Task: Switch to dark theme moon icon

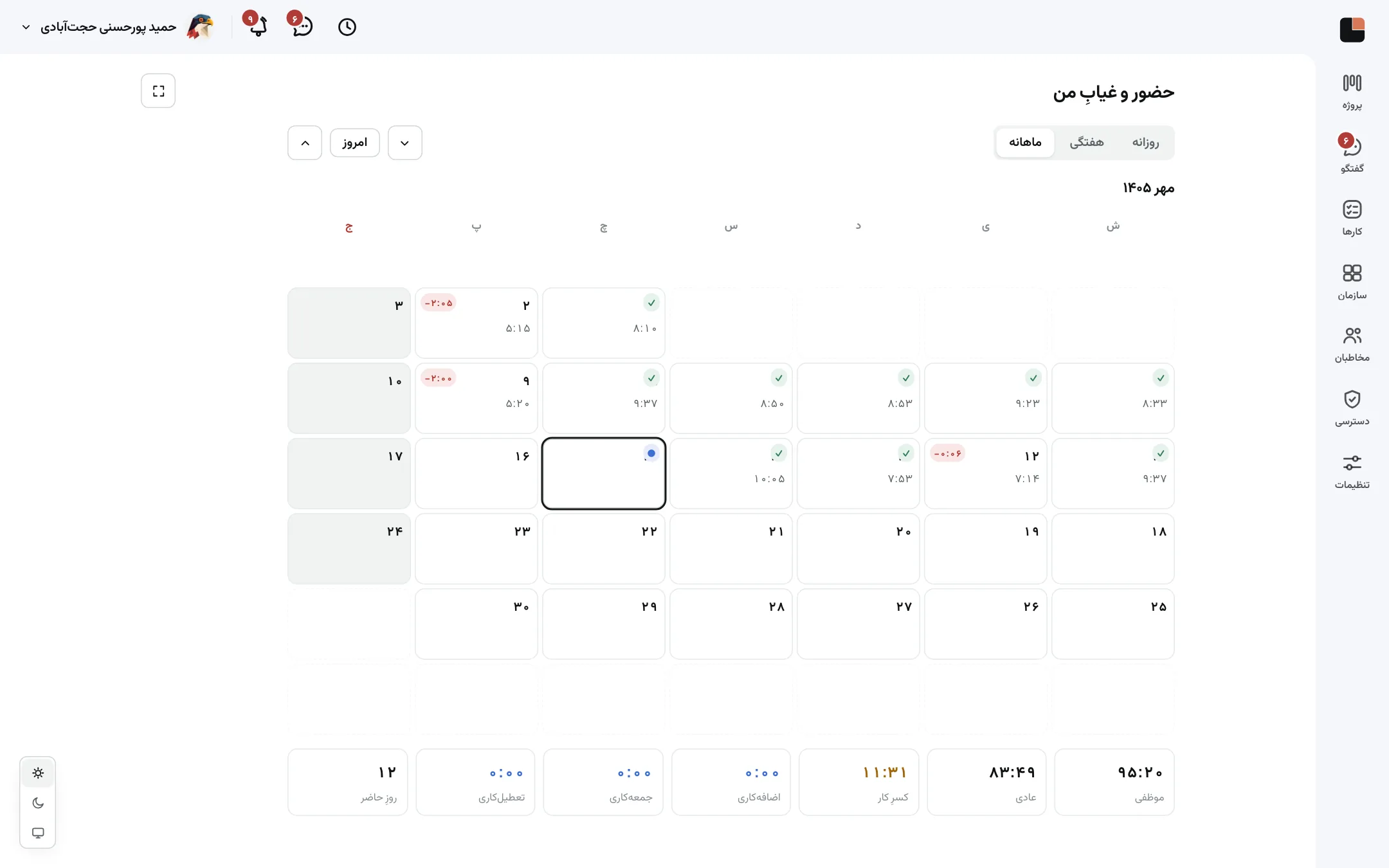Action: point(38,803)
